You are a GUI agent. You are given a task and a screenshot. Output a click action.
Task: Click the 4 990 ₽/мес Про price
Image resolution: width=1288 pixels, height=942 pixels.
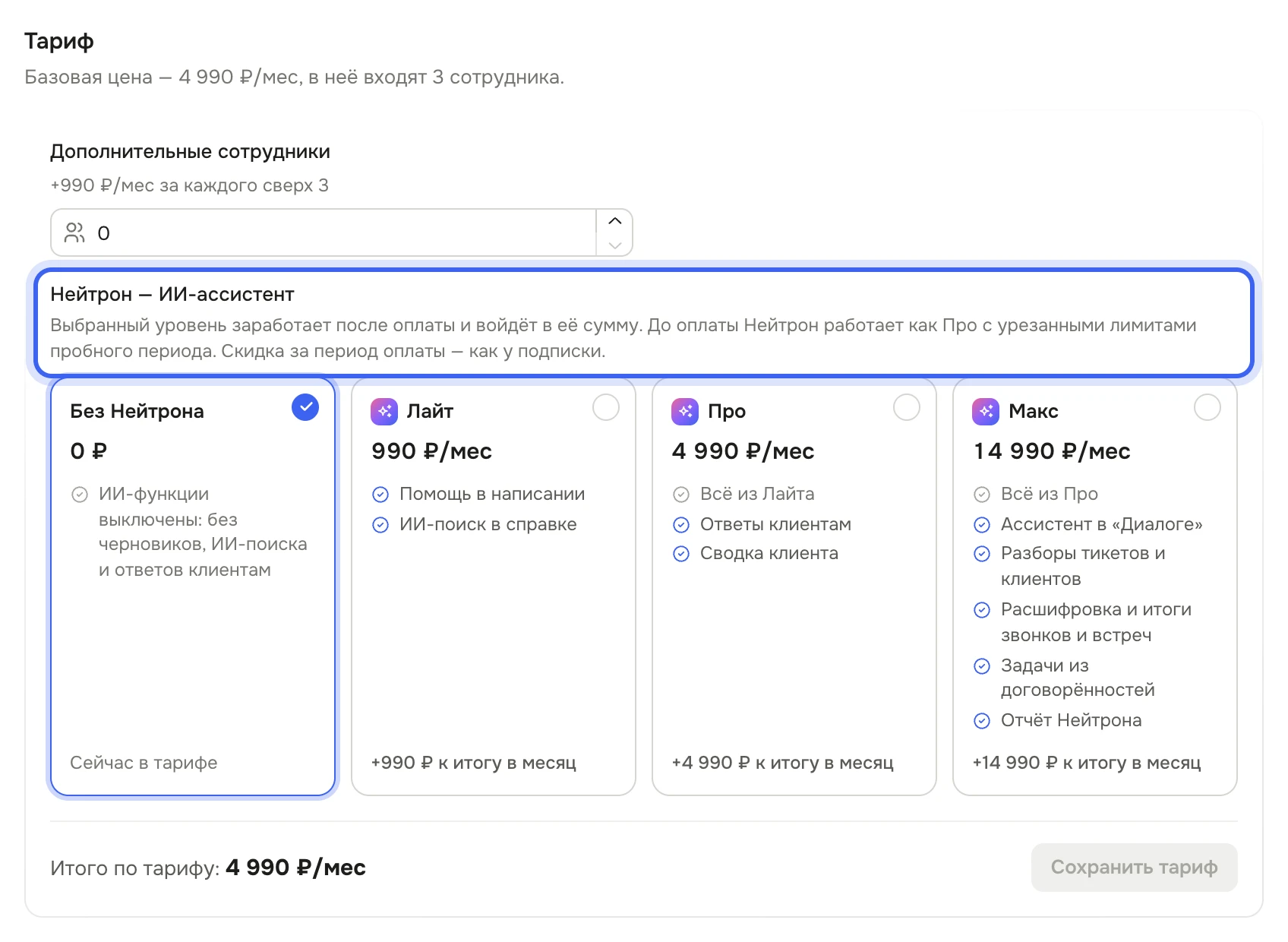click(x=743, y=451)
